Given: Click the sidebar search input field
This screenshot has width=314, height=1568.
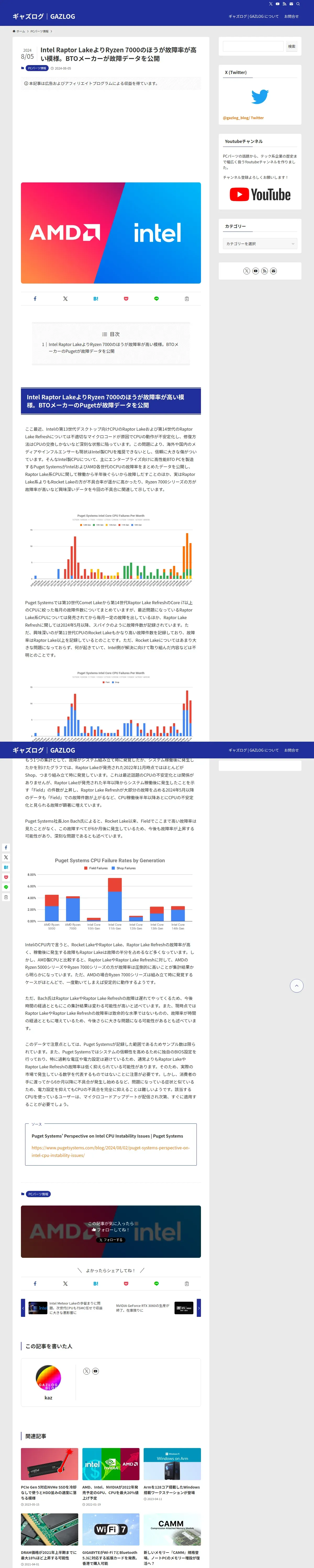Looking at the screenshot, I should (254, 46).
